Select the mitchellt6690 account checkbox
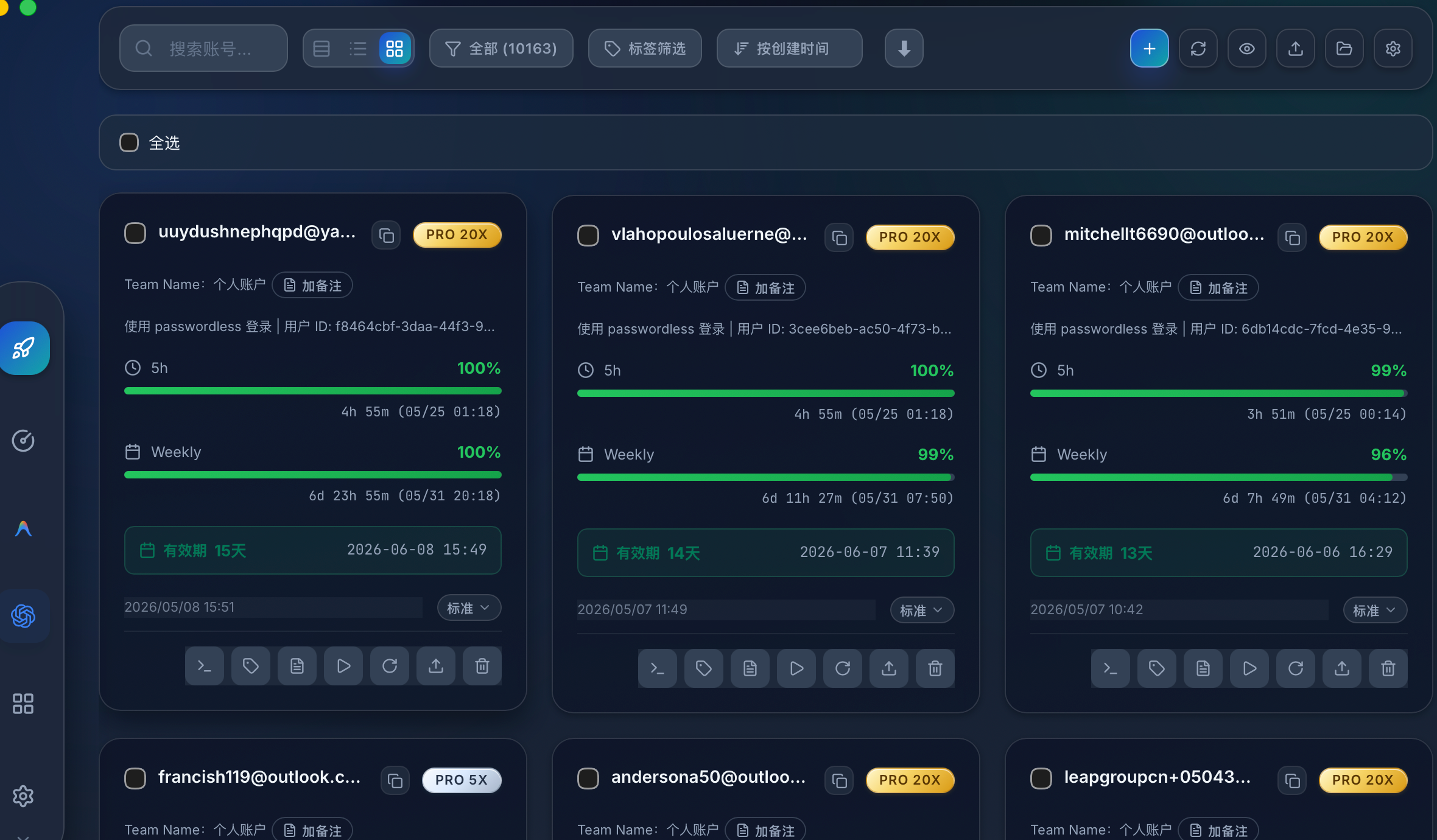Image resolution: width=1437 pixels, height=840 pixels. pos(1041,235)
